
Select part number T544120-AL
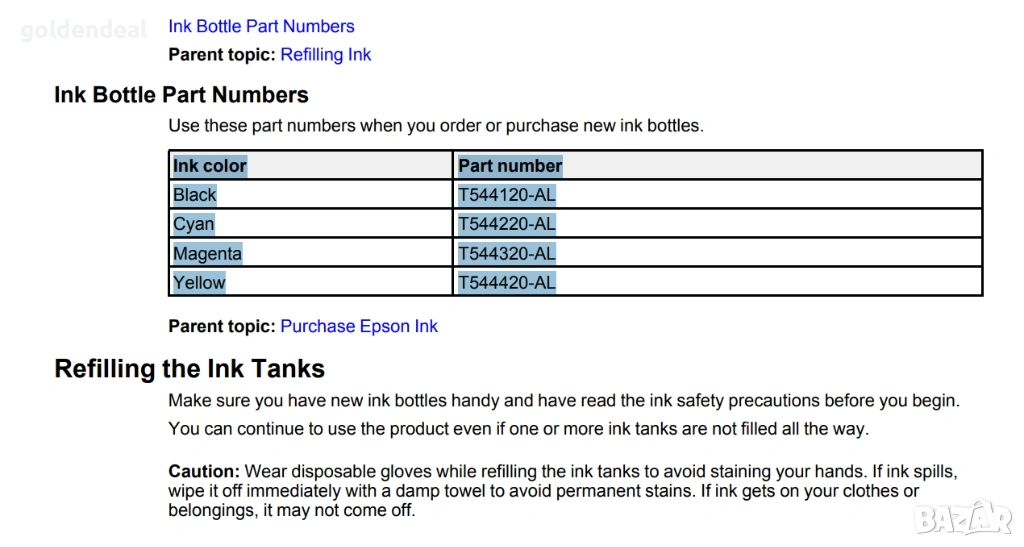(506, 195)
